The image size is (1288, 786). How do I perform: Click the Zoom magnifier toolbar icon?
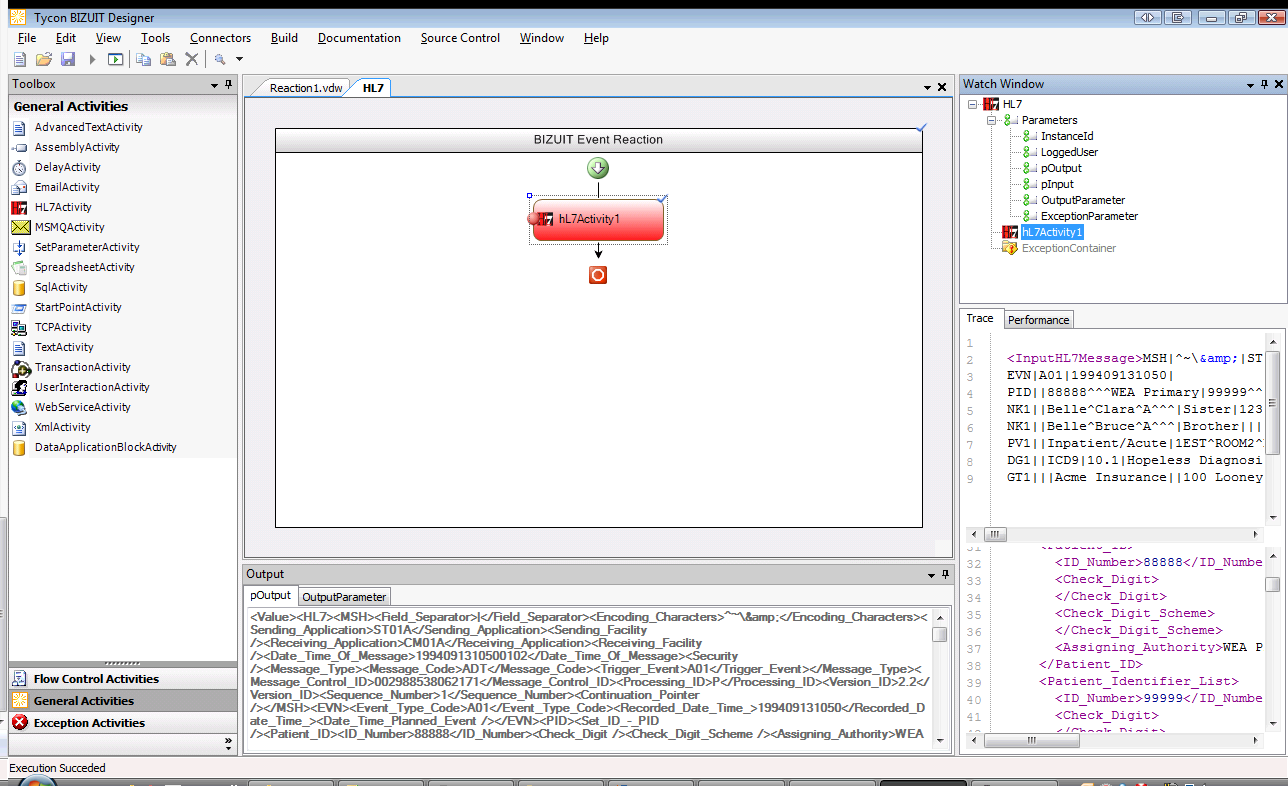[220, 60]
